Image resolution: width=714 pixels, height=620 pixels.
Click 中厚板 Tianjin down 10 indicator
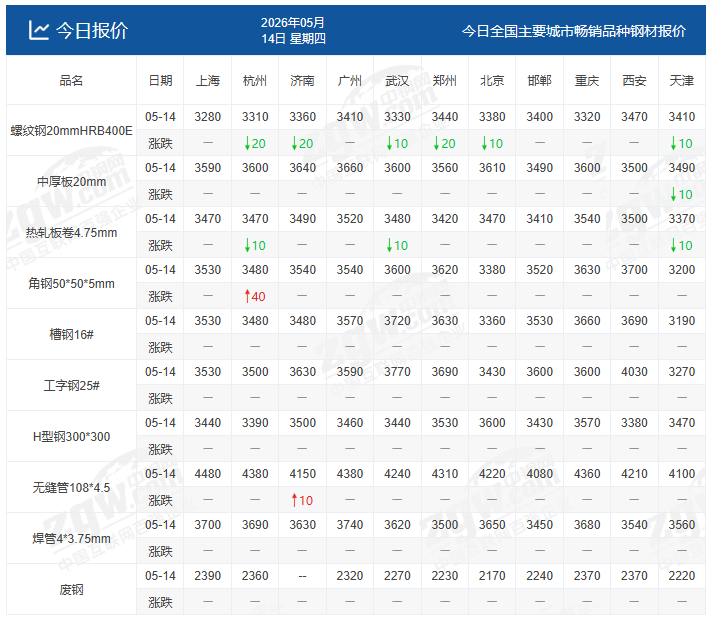pyautogui.click(x=682, y=195)
